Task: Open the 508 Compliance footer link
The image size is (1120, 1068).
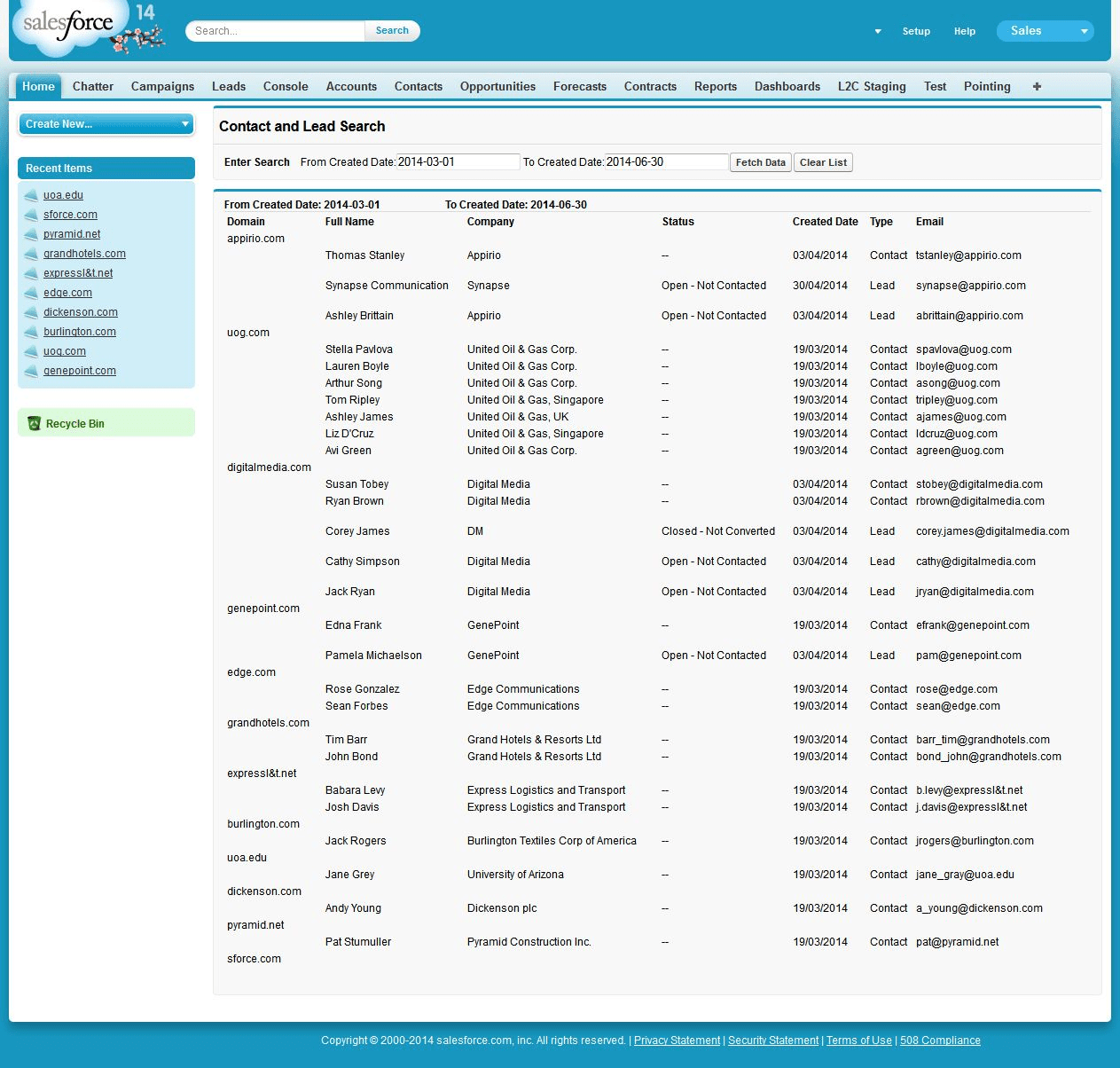Action: pos(940,1041)
